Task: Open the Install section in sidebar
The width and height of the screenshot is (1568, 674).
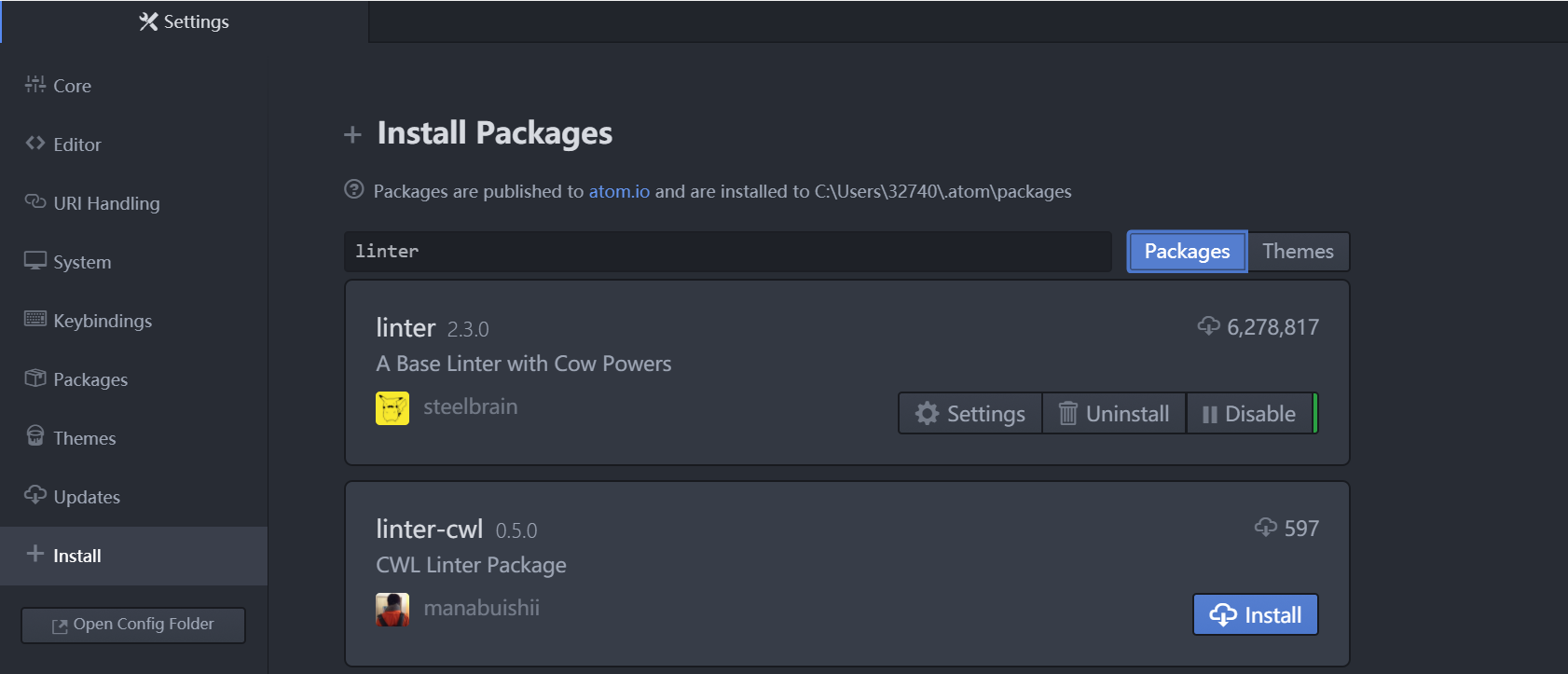Action: point(77,556)
